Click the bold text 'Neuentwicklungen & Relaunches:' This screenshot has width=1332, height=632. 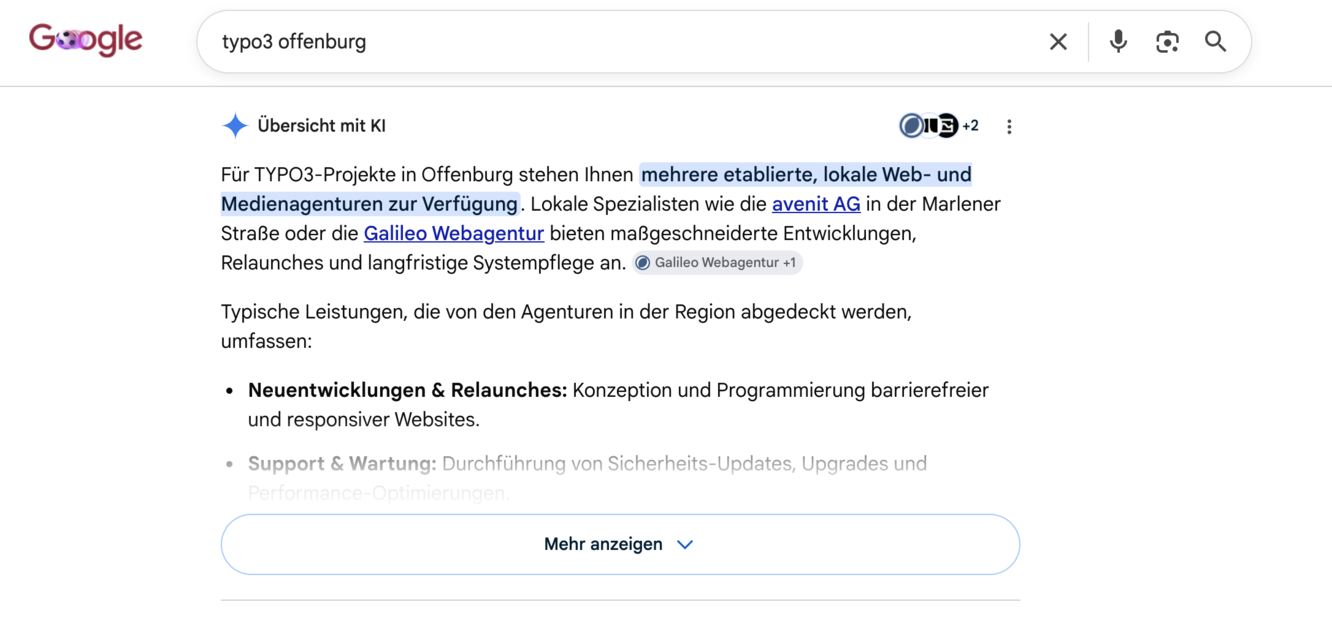point(408,390)
